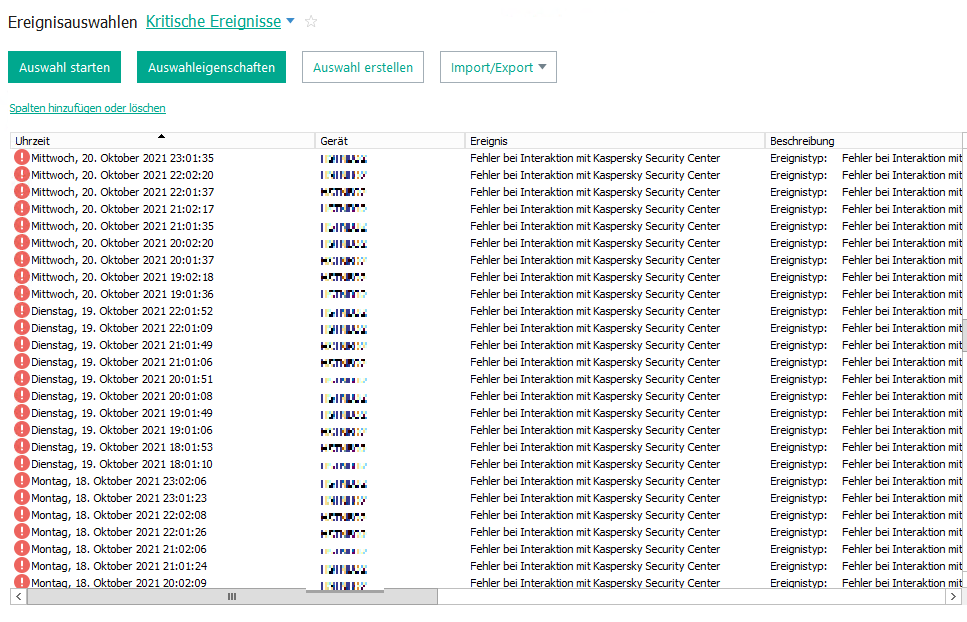Click the alert icon for 18. Oktober 21:01:24
This screenshot has height=622, width=967.
tap(21, 566)
